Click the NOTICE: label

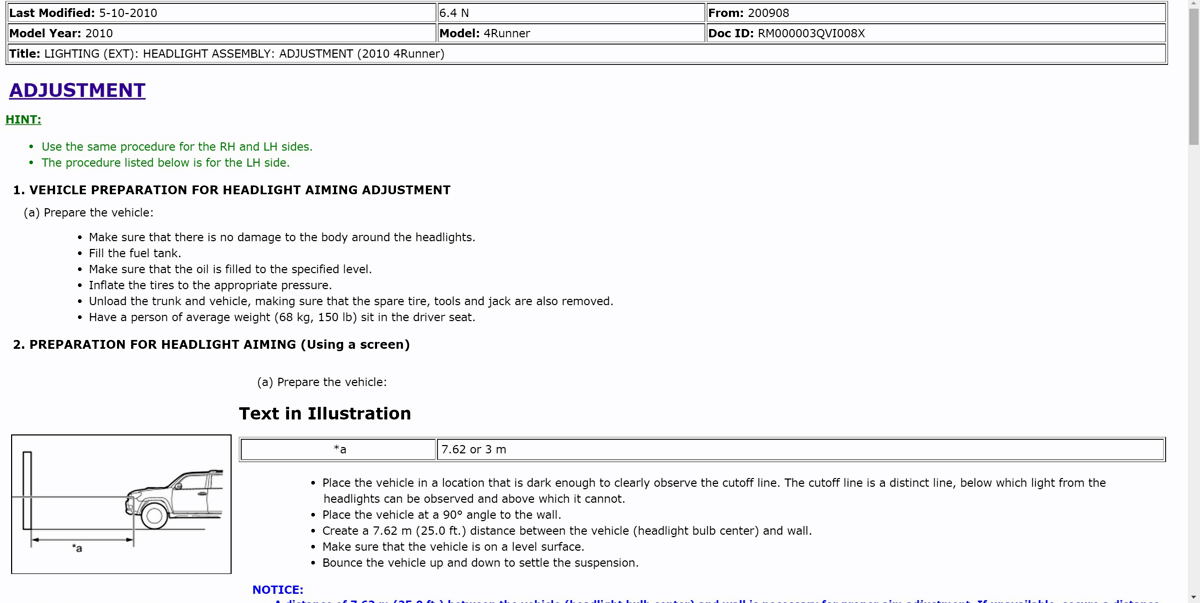278,590
